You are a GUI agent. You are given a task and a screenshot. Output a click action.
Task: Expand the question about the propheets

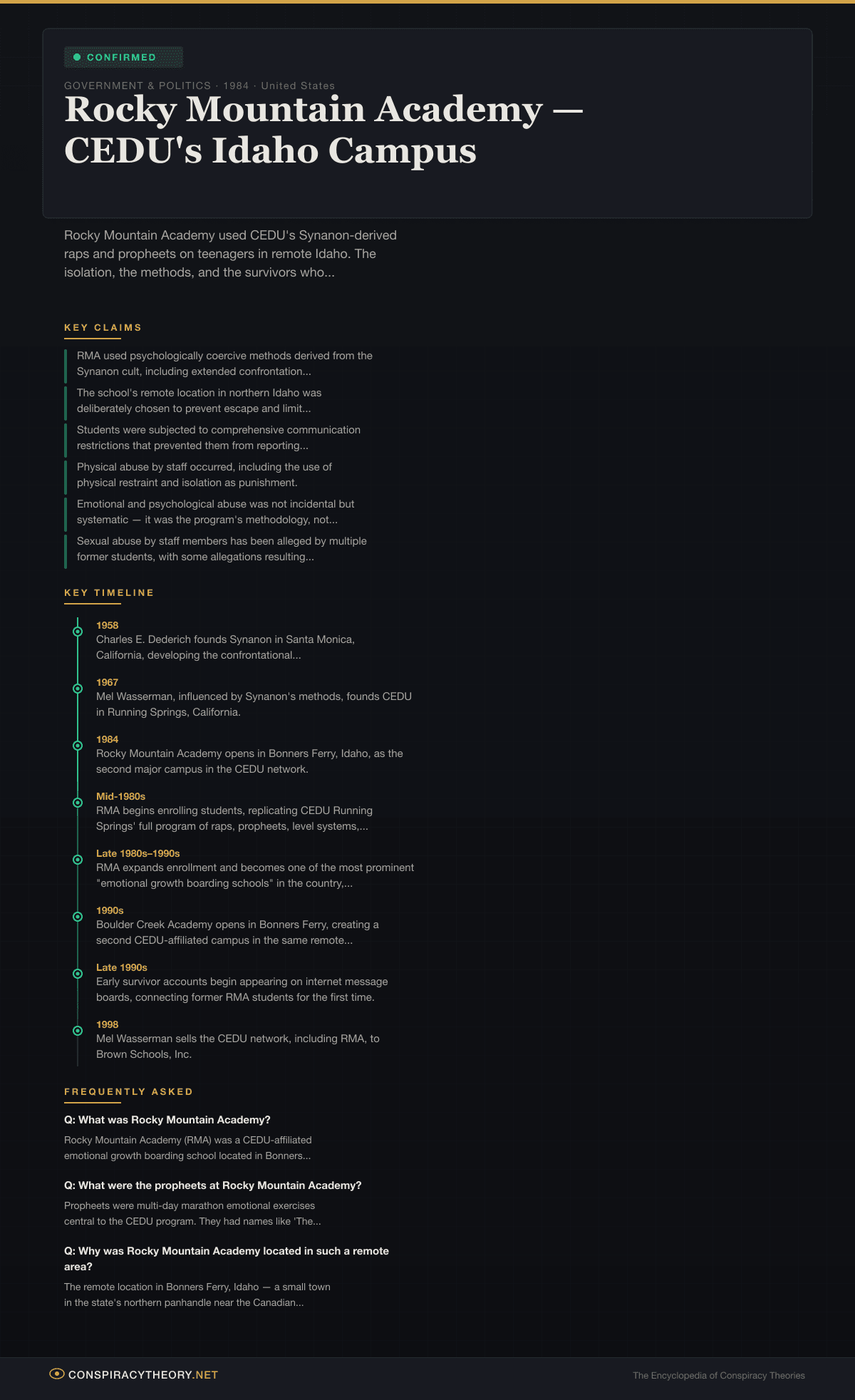pos(212,1185)
